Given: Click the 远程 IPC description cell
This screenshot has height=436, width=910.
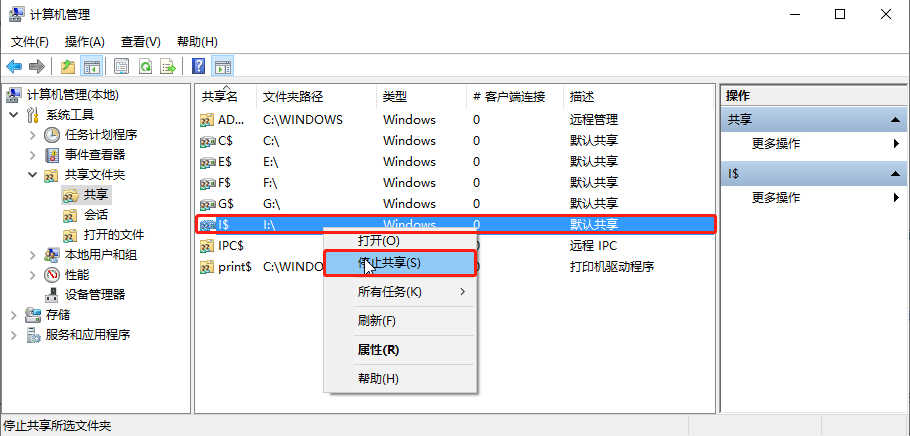Looking at the screenshot, I should tap(593, 246).
